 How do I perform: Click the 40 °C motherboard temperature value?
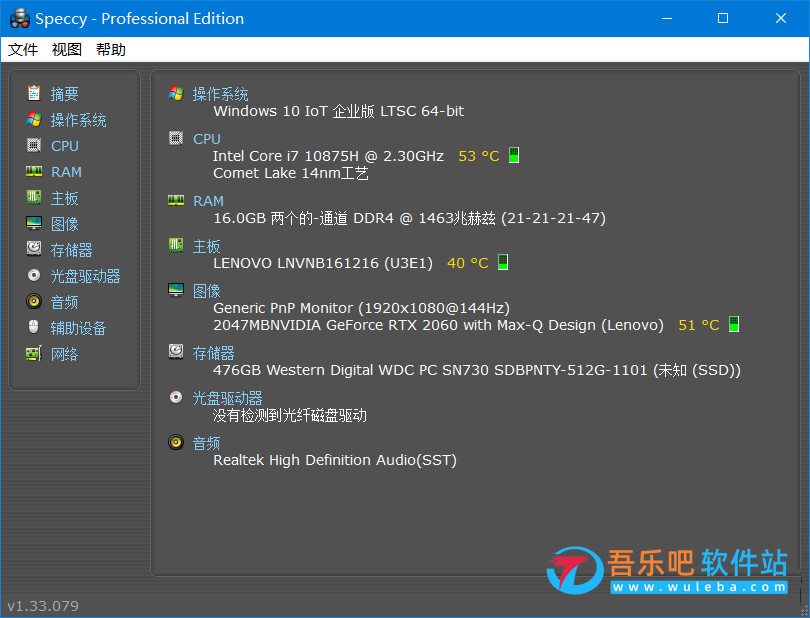click(x=468, y=263)
